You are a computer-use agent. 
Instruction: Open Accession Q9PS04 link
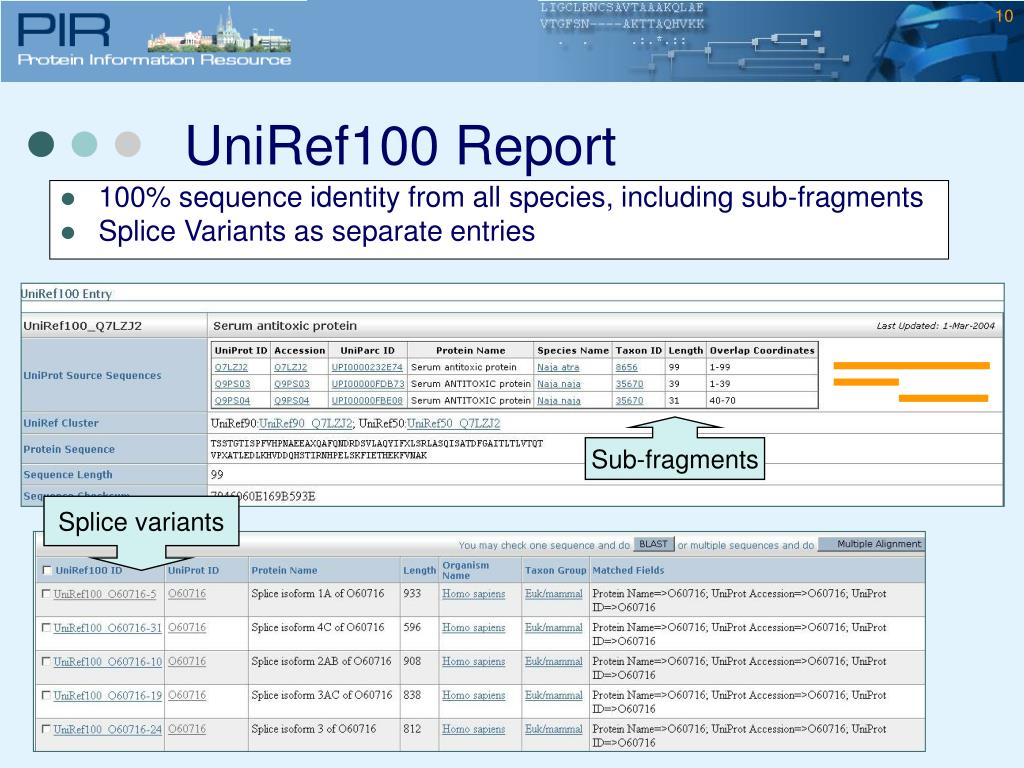click(291, 400)
